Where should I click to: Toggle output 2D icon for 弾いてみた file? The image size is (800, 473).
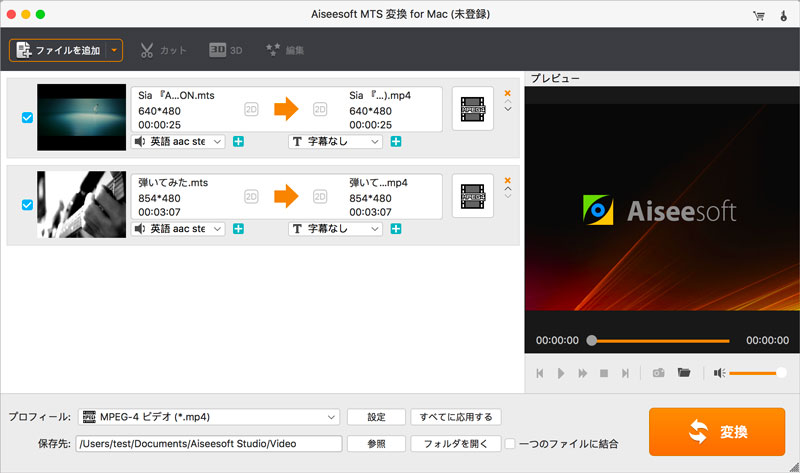(320, 196)
